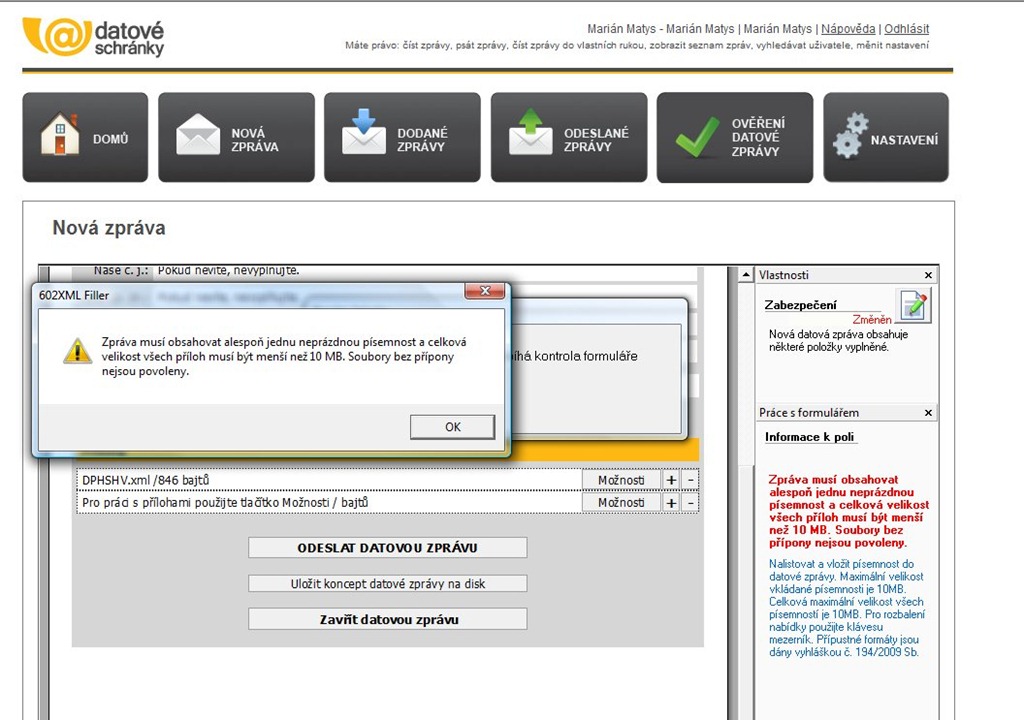
Task: Click the 'Nová zpráva' page heading
Action: pos(108,228)
